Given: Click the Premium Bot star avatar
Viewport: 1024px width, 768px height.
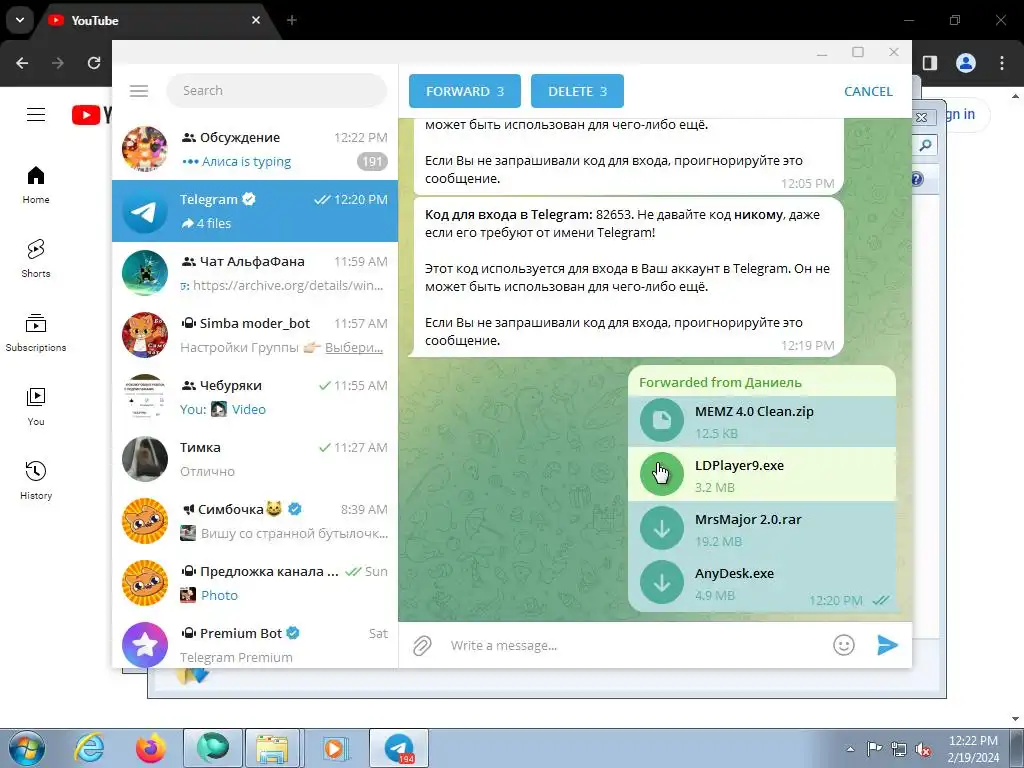Looking at the screenshot, I should pos(145,645).
